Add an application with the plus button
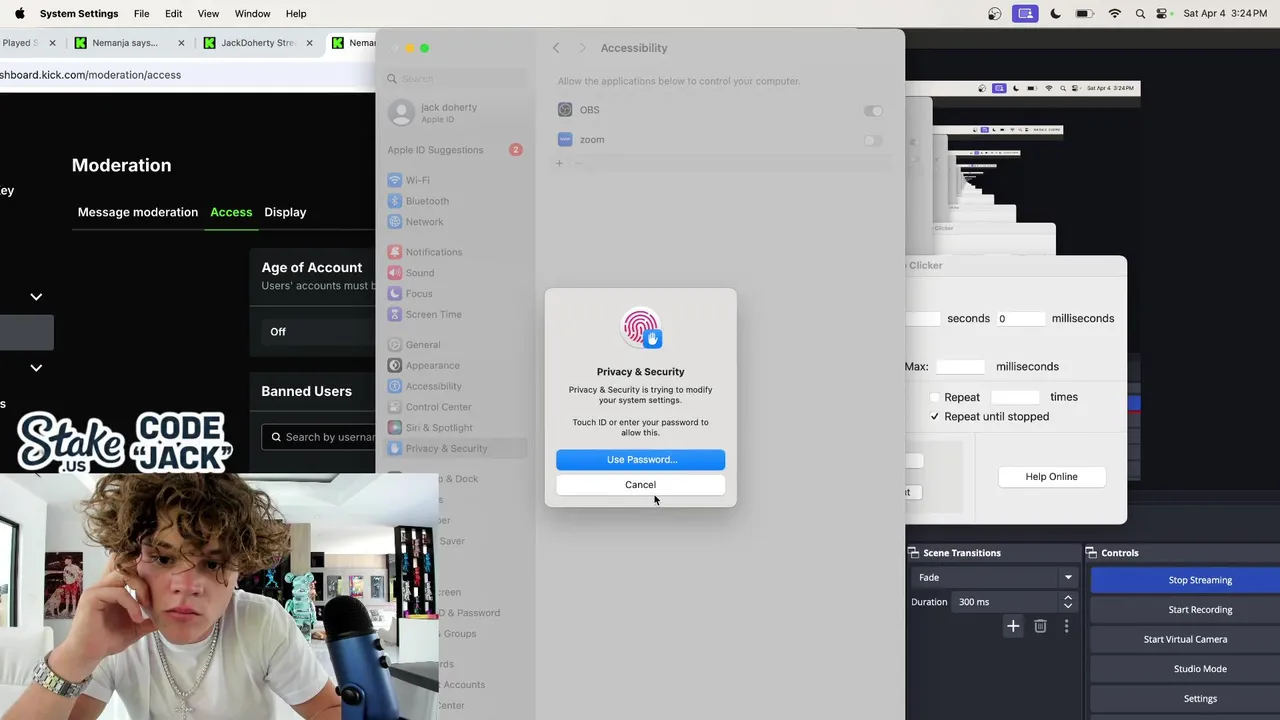 coord(559,163)
